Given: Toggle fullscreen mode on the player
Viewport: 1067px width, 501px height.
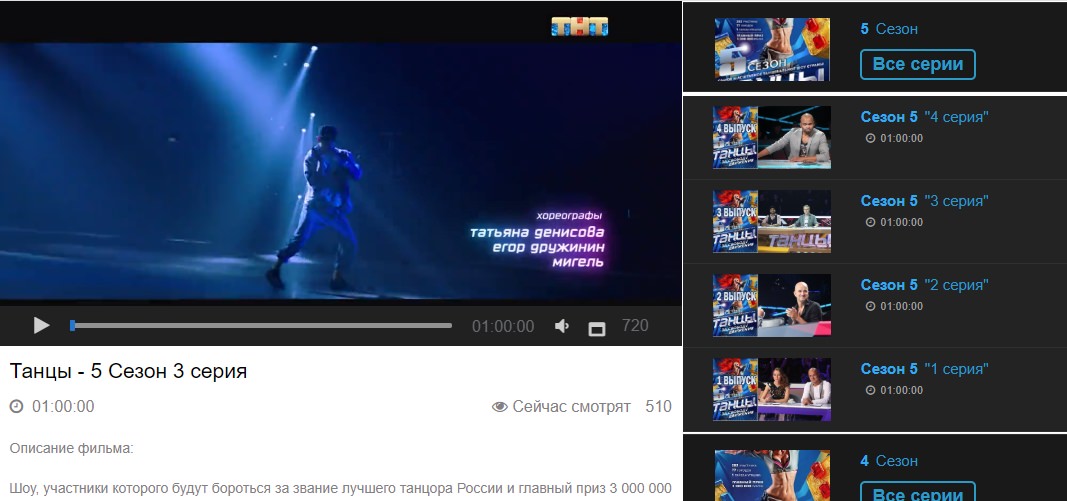Looking at the screenshot, I should [597, 329].
